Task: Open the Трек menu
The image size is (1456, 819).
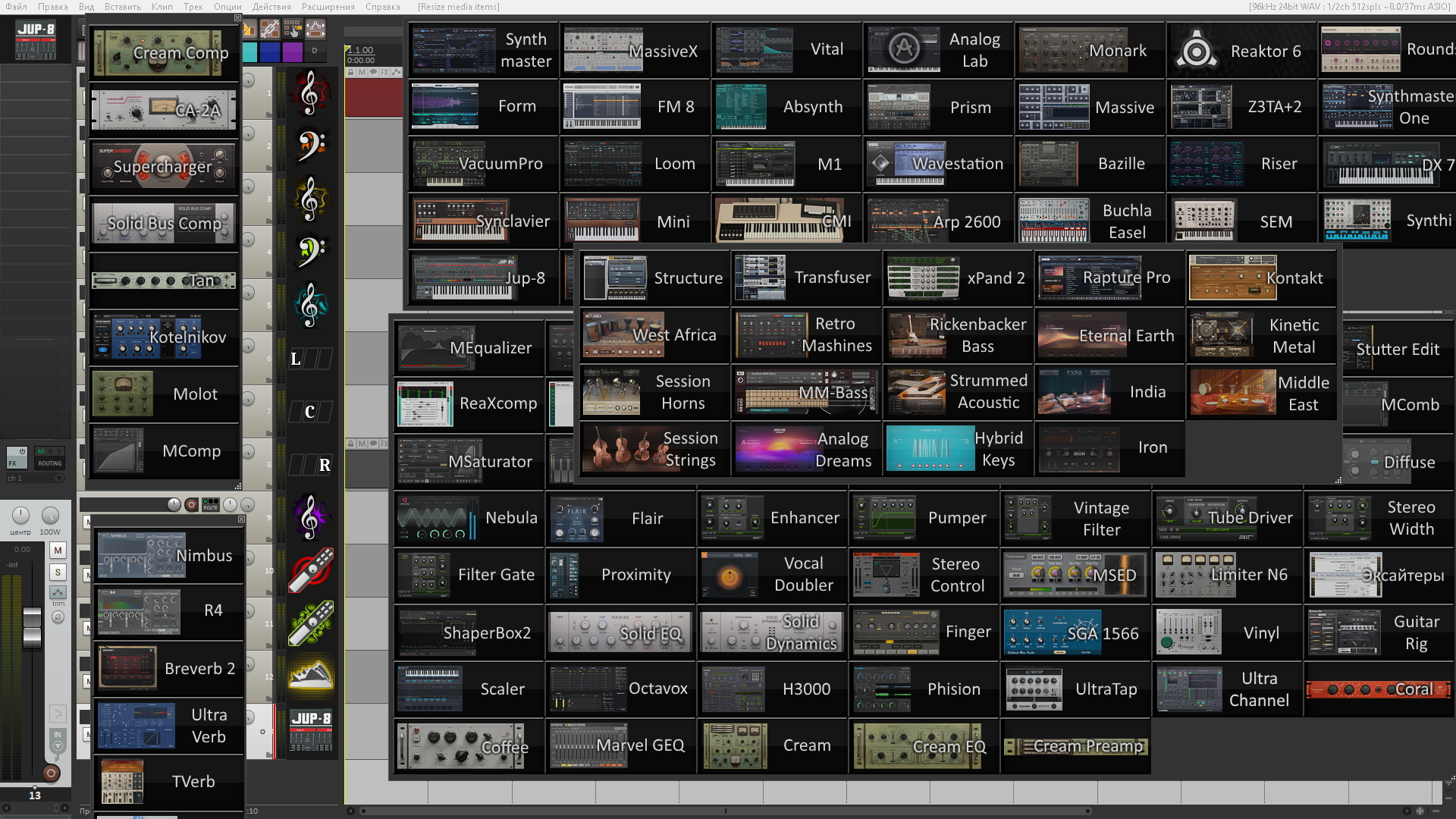Action: tap(193, 7)
